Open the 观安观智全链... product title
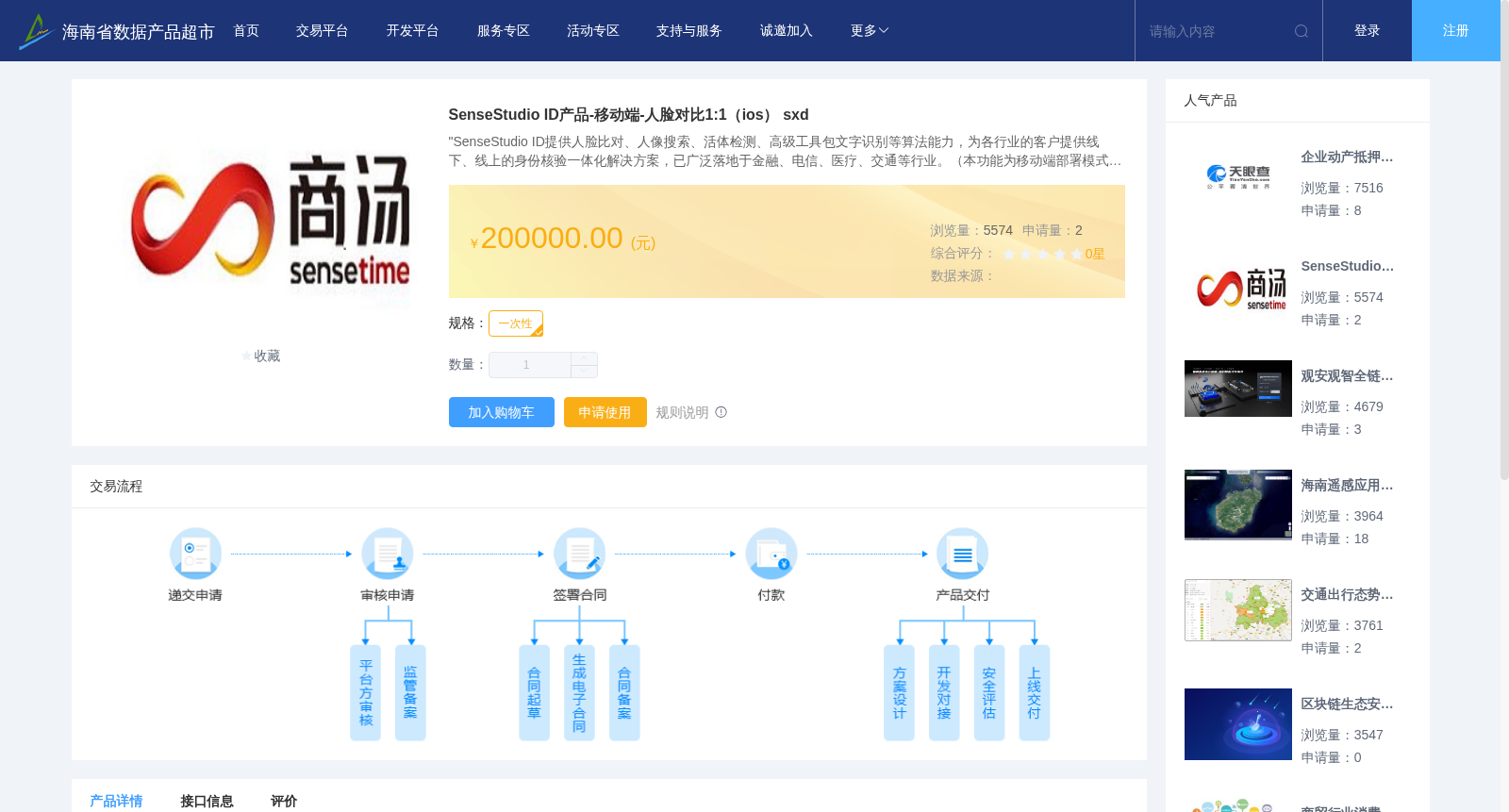The height and width of the screenshot is (812, 1509). click(1347, 376)
